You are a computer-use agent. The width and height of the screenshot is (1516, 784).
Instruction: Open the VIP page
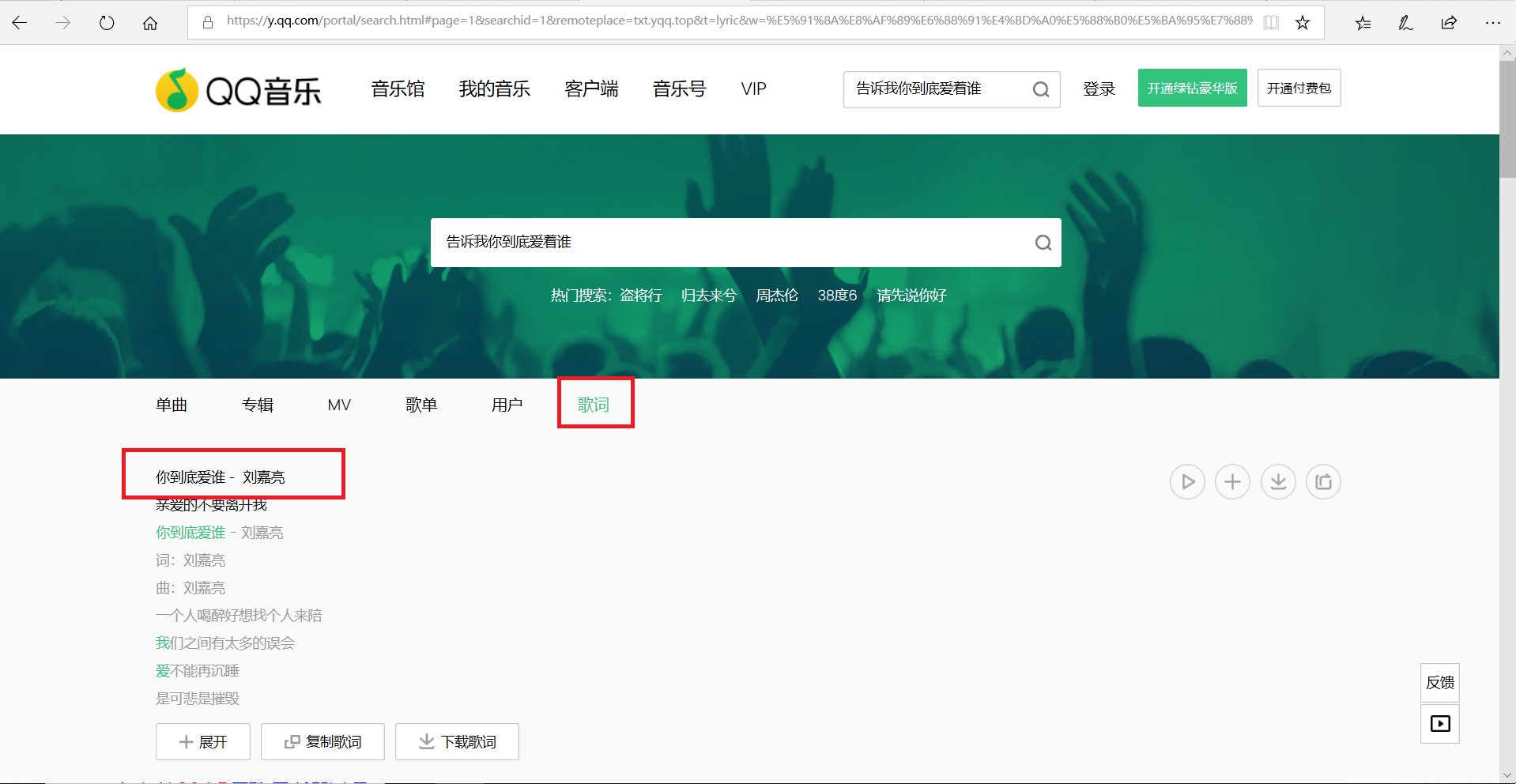752,89
